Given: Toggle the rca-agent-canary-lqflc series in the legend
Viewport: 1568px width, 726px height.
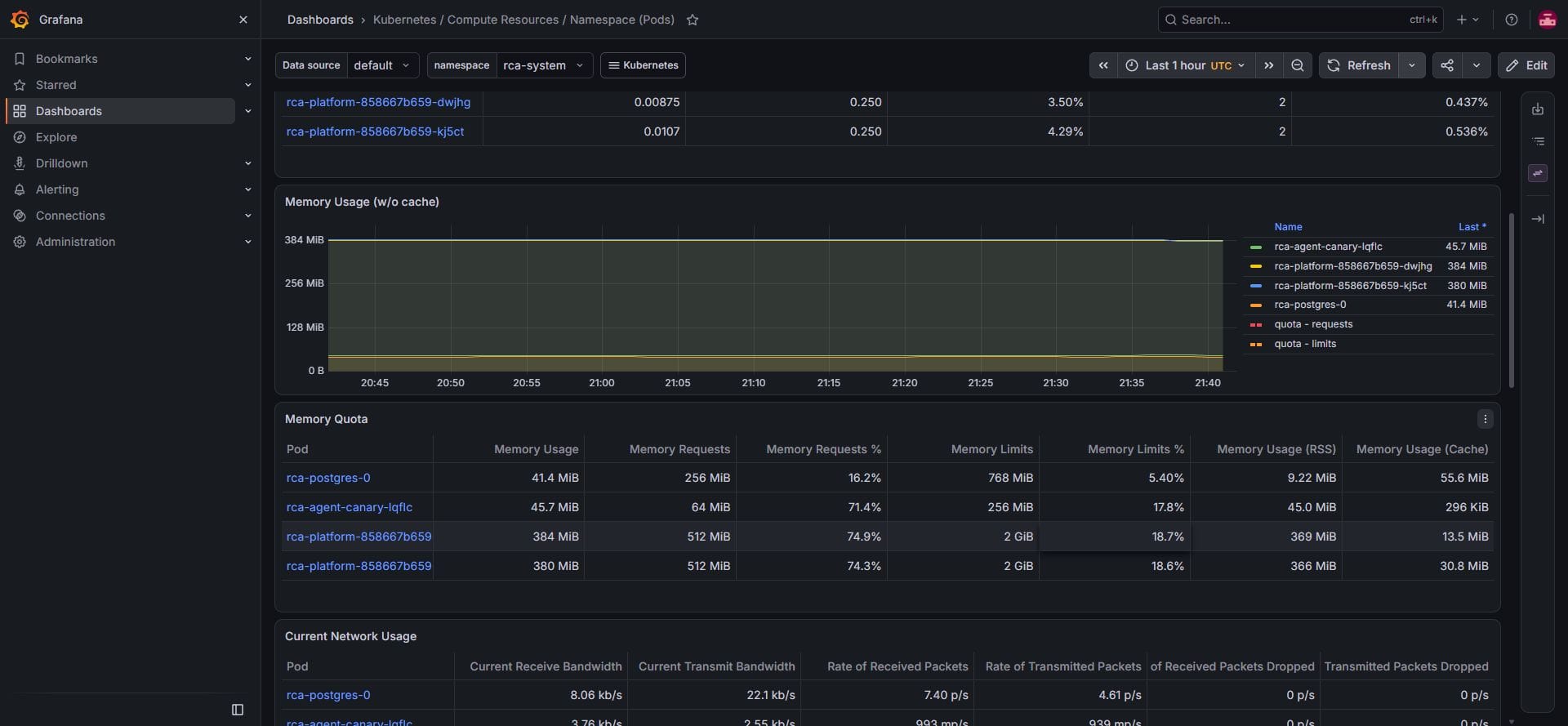Looking at the screenshot, I should [1328, 247].
